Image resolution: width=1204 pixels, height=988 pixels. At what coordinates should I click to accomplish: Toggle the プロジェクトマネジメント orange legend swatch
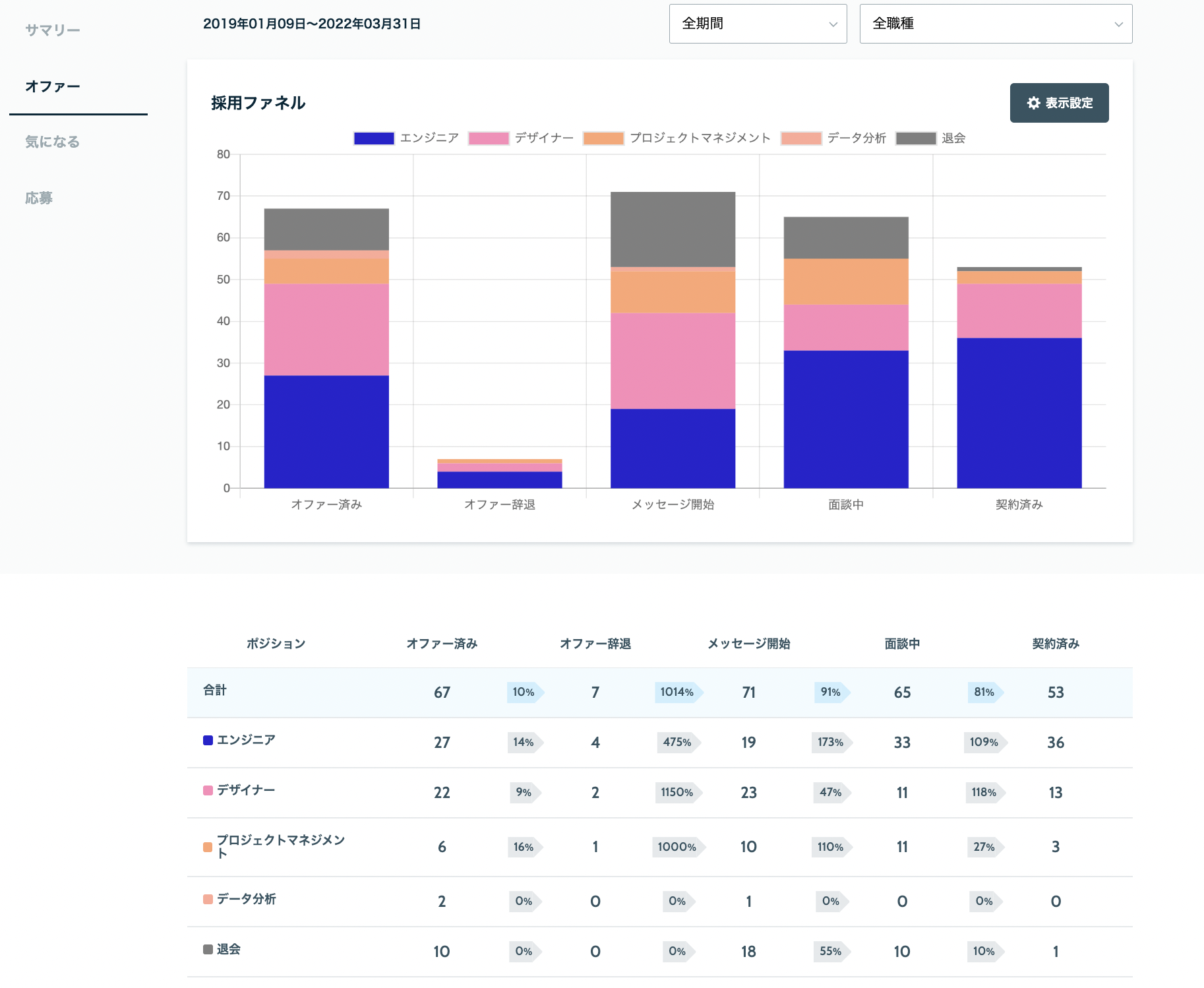603,138
